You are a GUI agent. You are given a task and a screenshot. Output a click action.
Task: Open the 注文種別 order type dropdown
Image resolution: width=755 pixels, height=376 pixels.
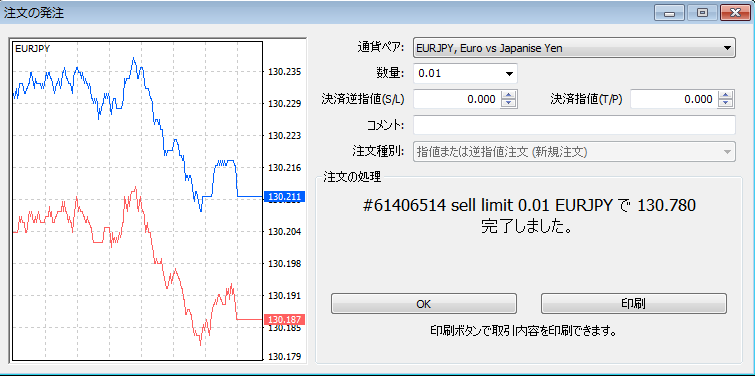pyautogui.click(x=574, y=152)
